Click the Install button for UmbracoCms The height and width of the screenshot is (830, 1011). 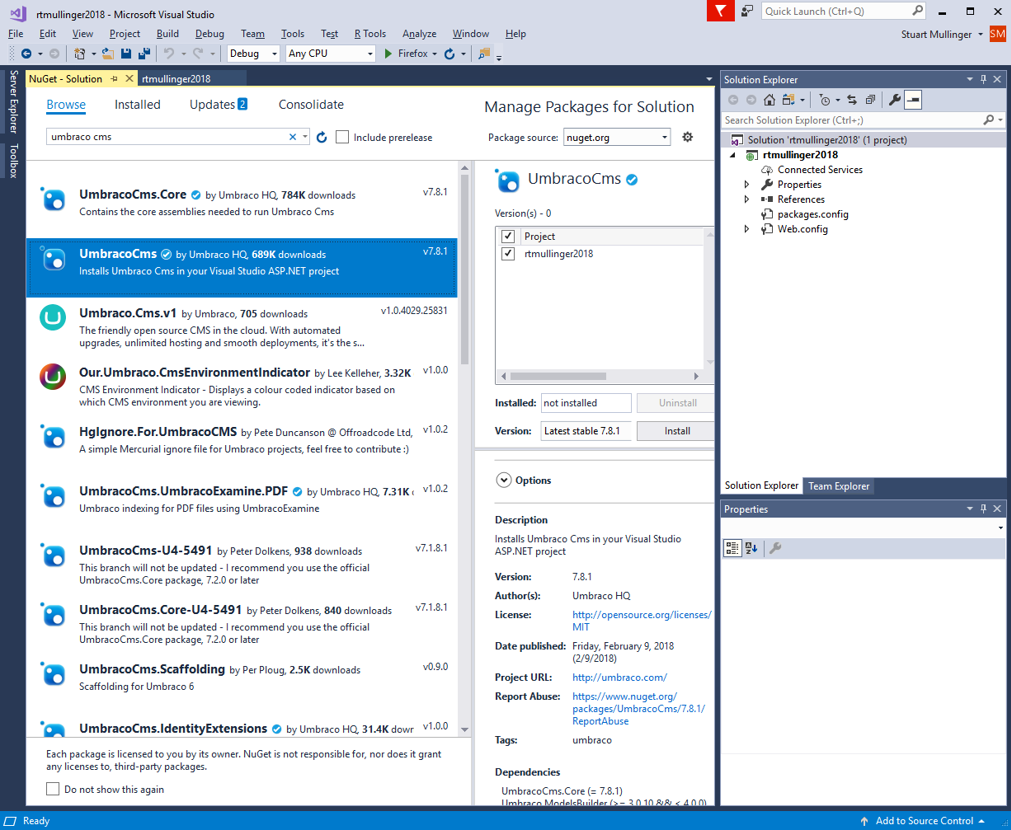pos(676,431)
